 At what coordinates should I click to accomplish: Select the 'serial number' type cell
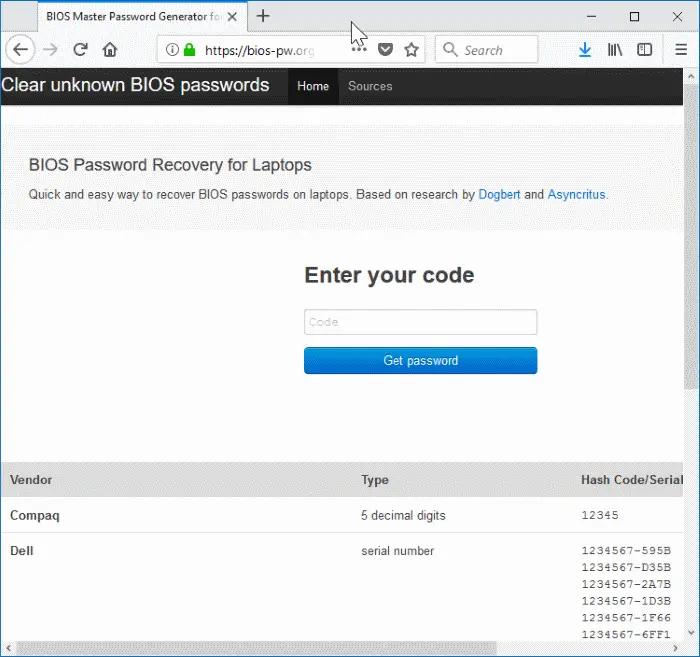(397, 551)
